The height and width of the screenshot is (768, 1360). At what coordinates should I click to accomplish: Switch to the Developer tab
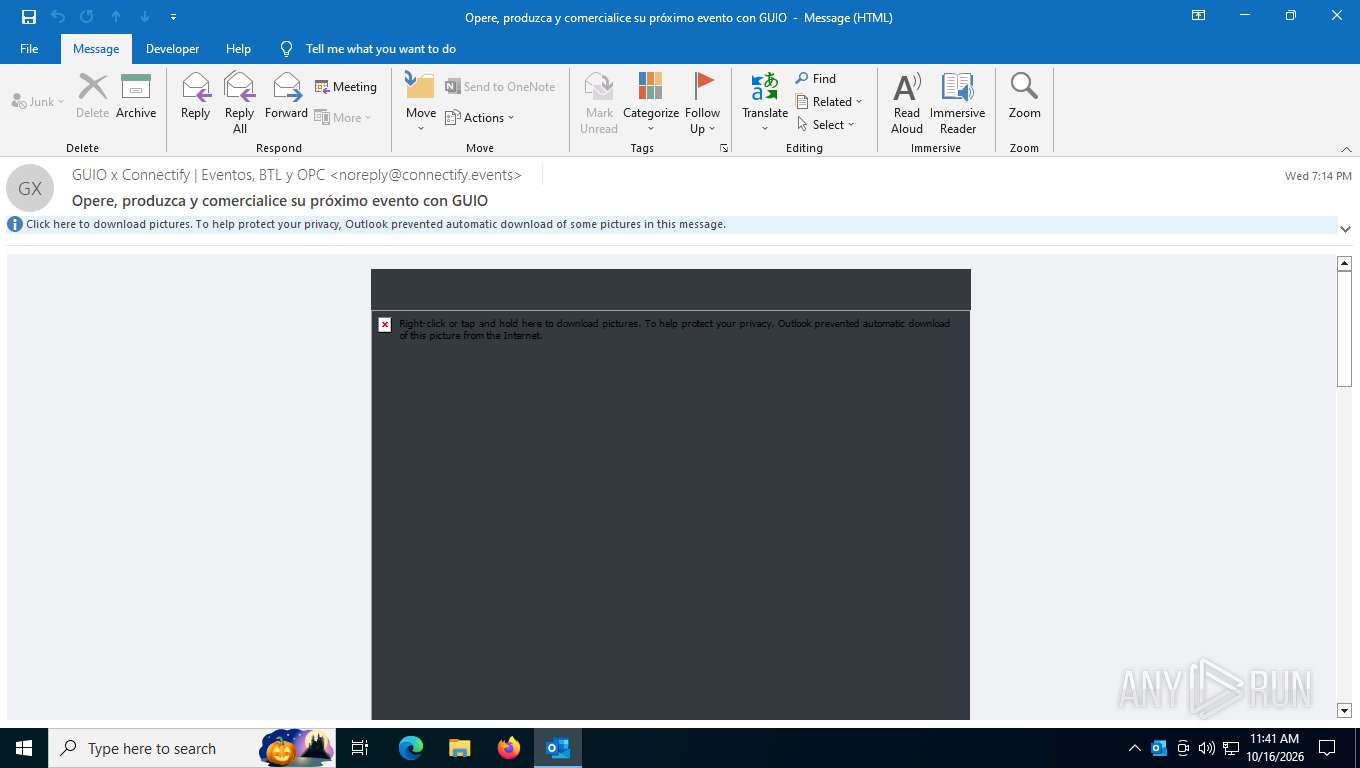(172, 48)
